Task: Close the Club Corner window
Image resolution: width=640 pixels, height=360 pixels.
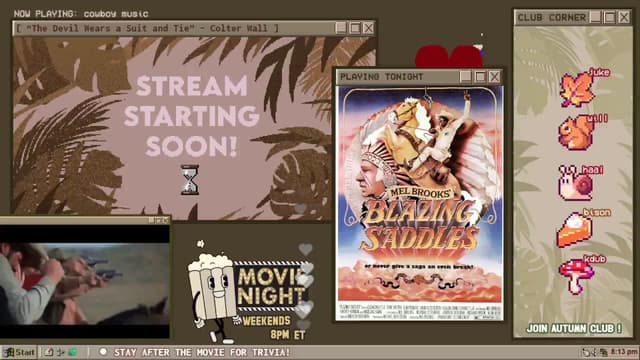Action: tap(624, 18)
